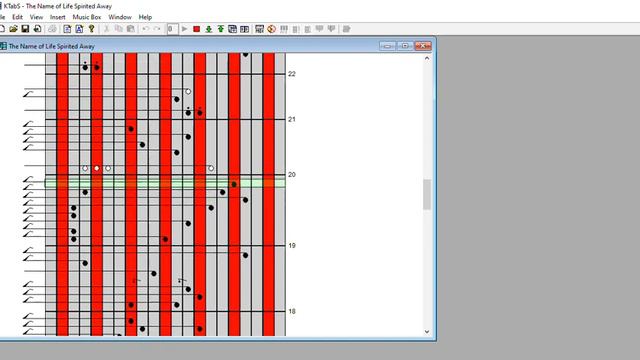Maximize the Name of Life document window
Viewport: 640px width, 360px height.
tap(405, 46)
